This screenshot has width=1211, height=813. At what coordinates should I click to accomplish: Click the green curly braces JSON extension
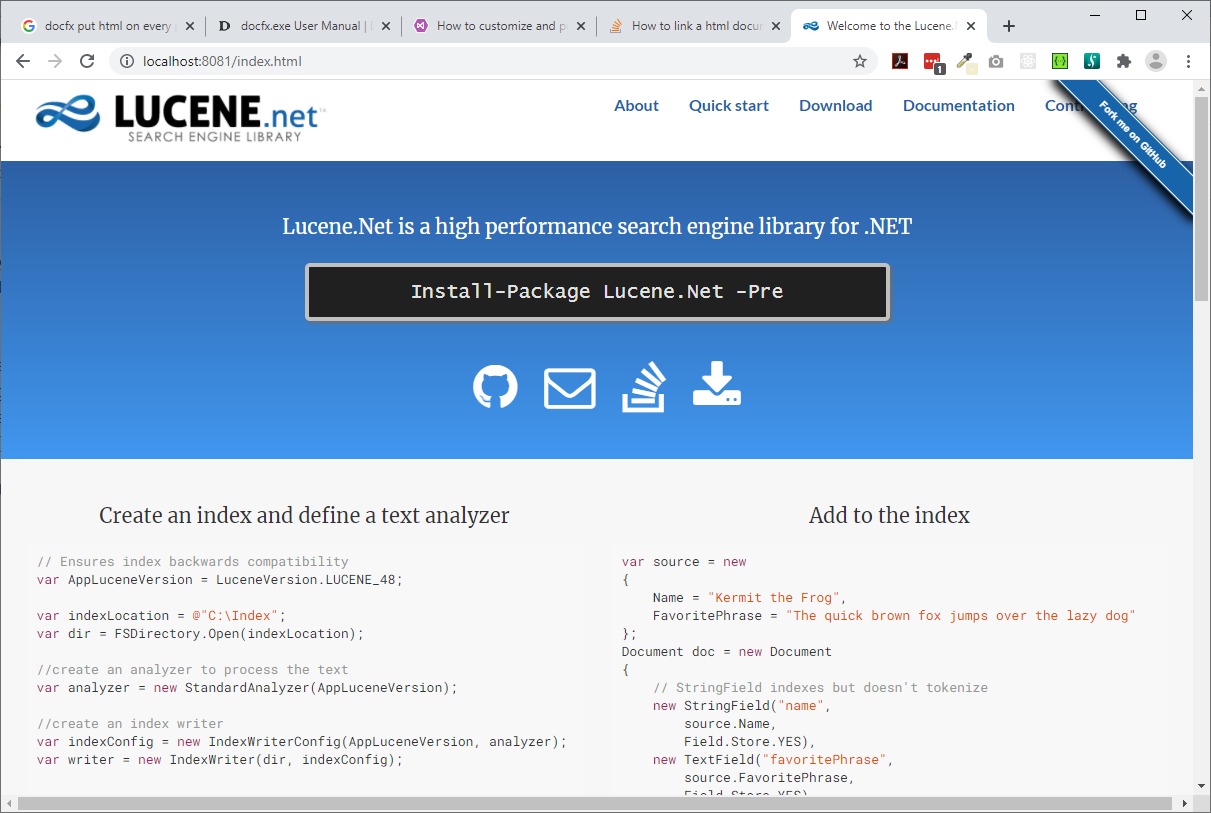pyautogui.click(x=1060, y=61)
